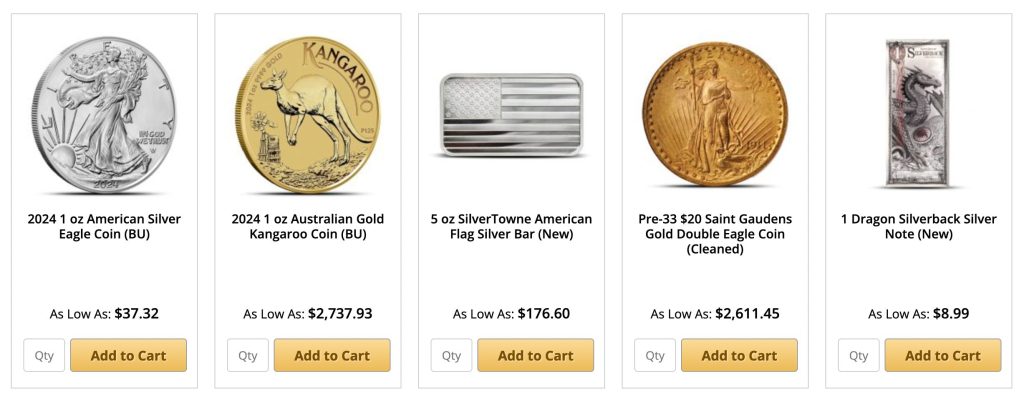Add the SilverTowne Flag Bar to cart

(536, 355)
